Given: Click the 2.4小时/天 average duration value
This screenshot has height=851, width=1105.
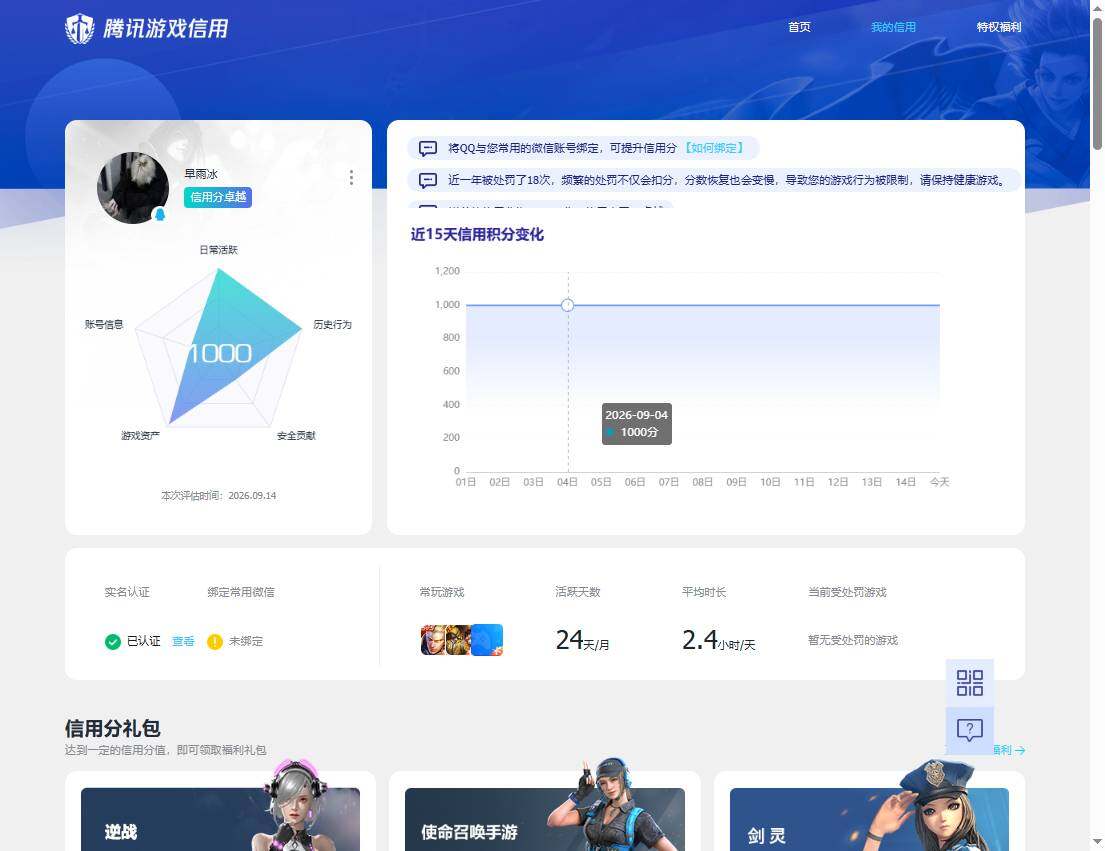Looking at the screenshot, I should (x=718, y=640).
